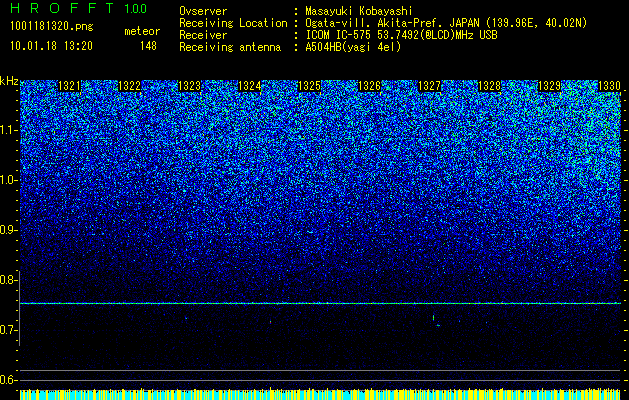The height and width of the screenshot is (400, 629).
Task: Click the receiver text ICOM IC-575
Action: pos(339,35)
